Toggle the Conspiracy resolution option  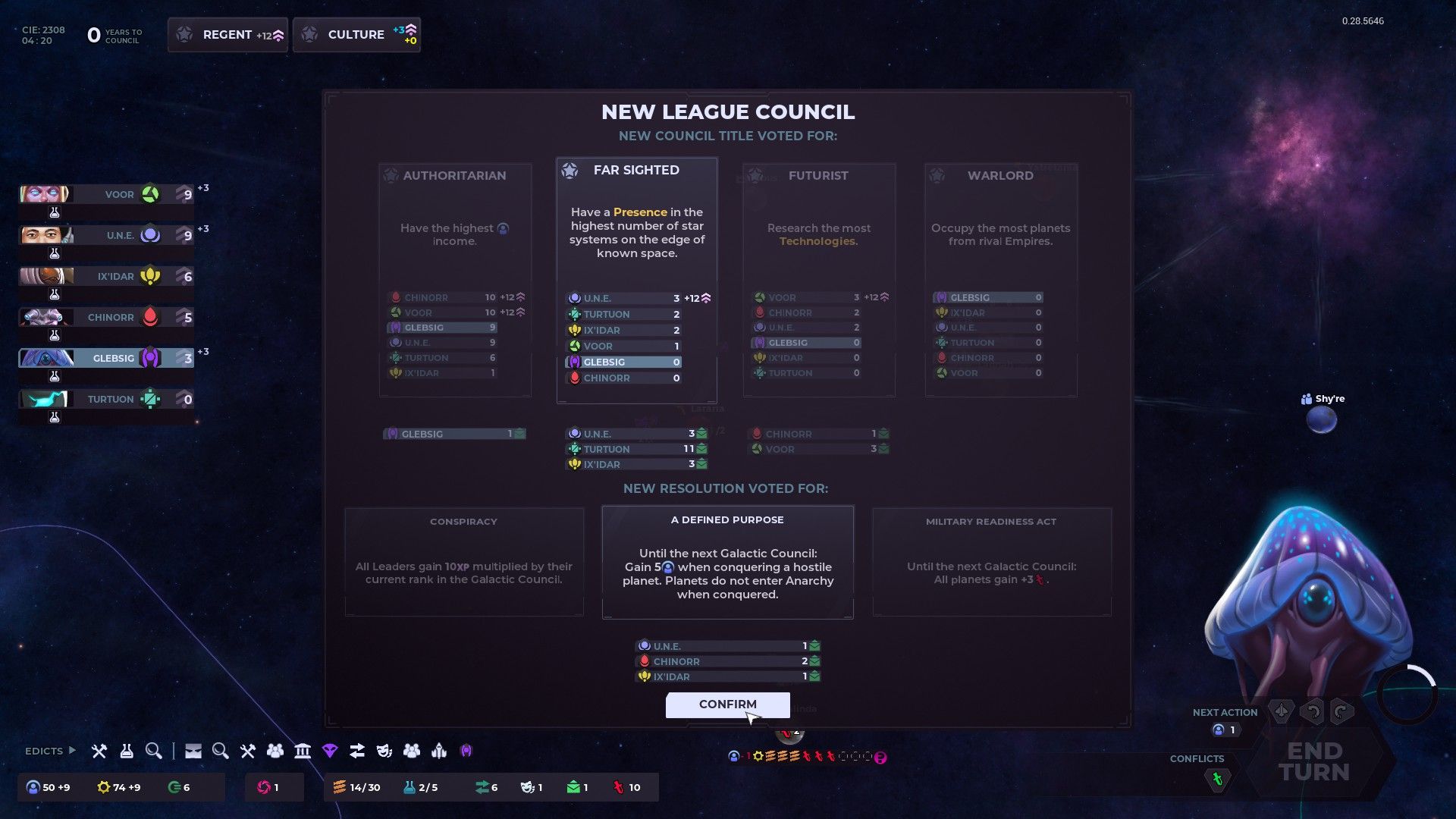[x=464, y=561]
